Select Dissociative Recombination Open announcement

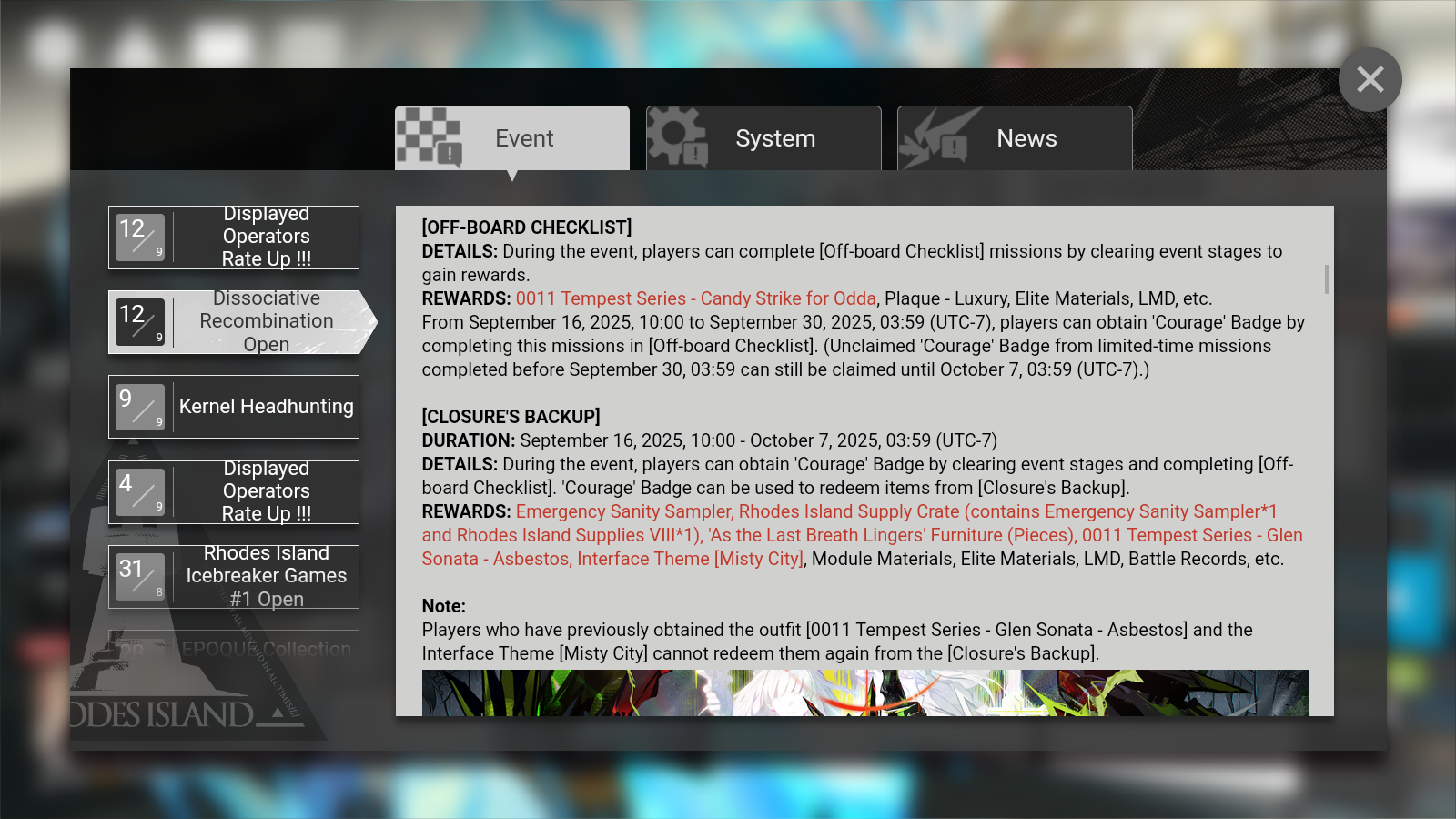pyautogui.click(x=241, y=322)
